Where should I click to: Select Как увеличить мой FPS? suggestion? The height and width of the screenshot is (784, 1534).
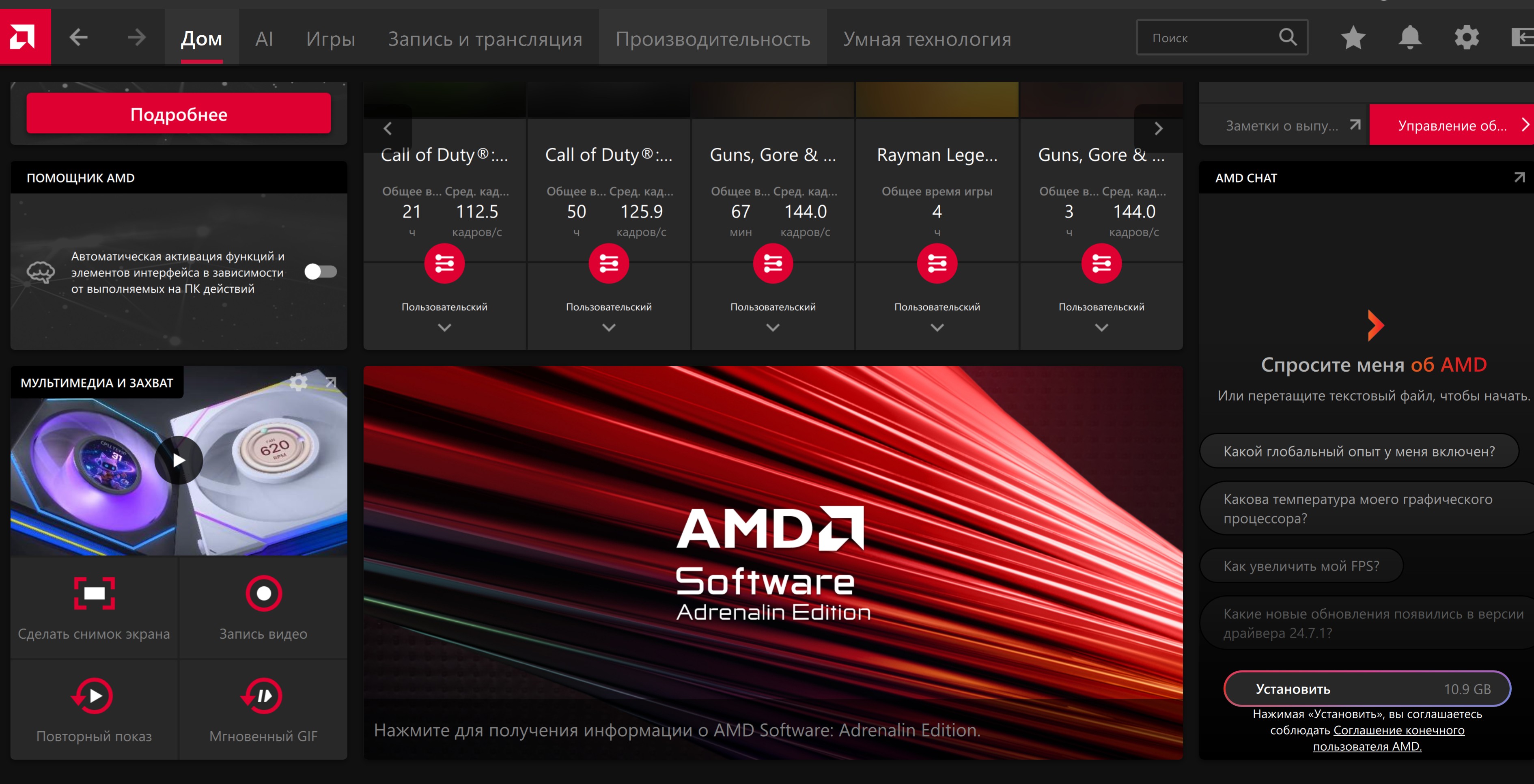coord(1302,566)
